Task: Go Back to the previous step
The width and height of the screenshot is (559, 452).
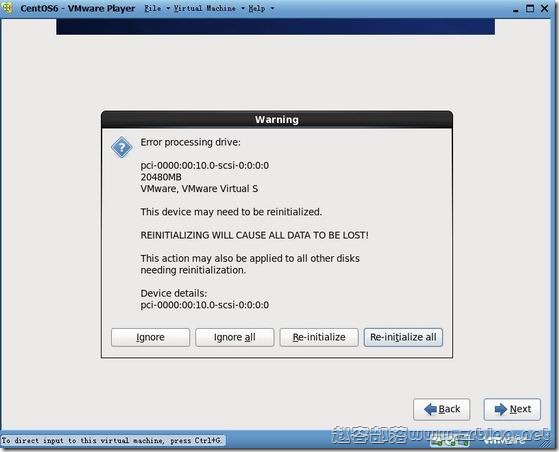Action: [442, 409]
